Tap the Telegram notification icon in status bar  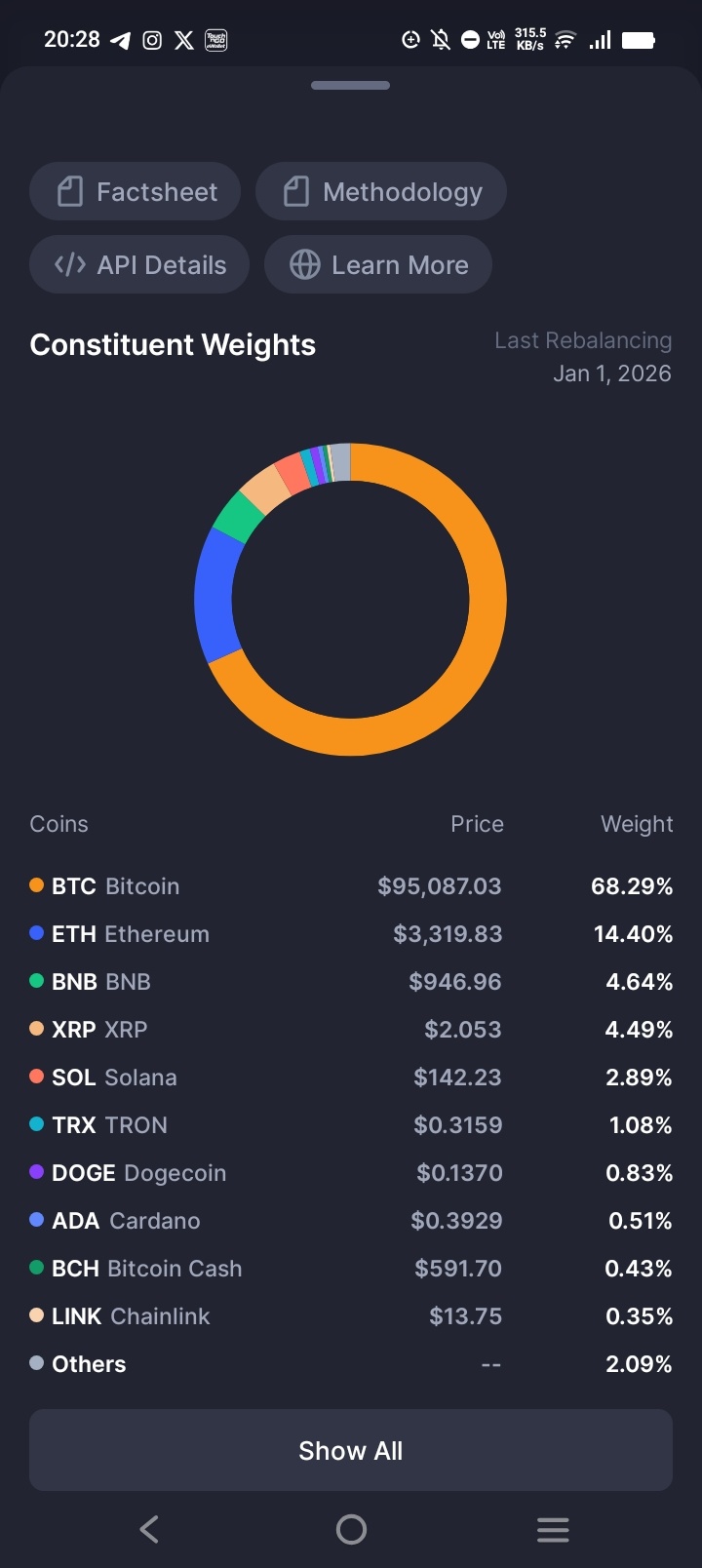coord(121,40)
